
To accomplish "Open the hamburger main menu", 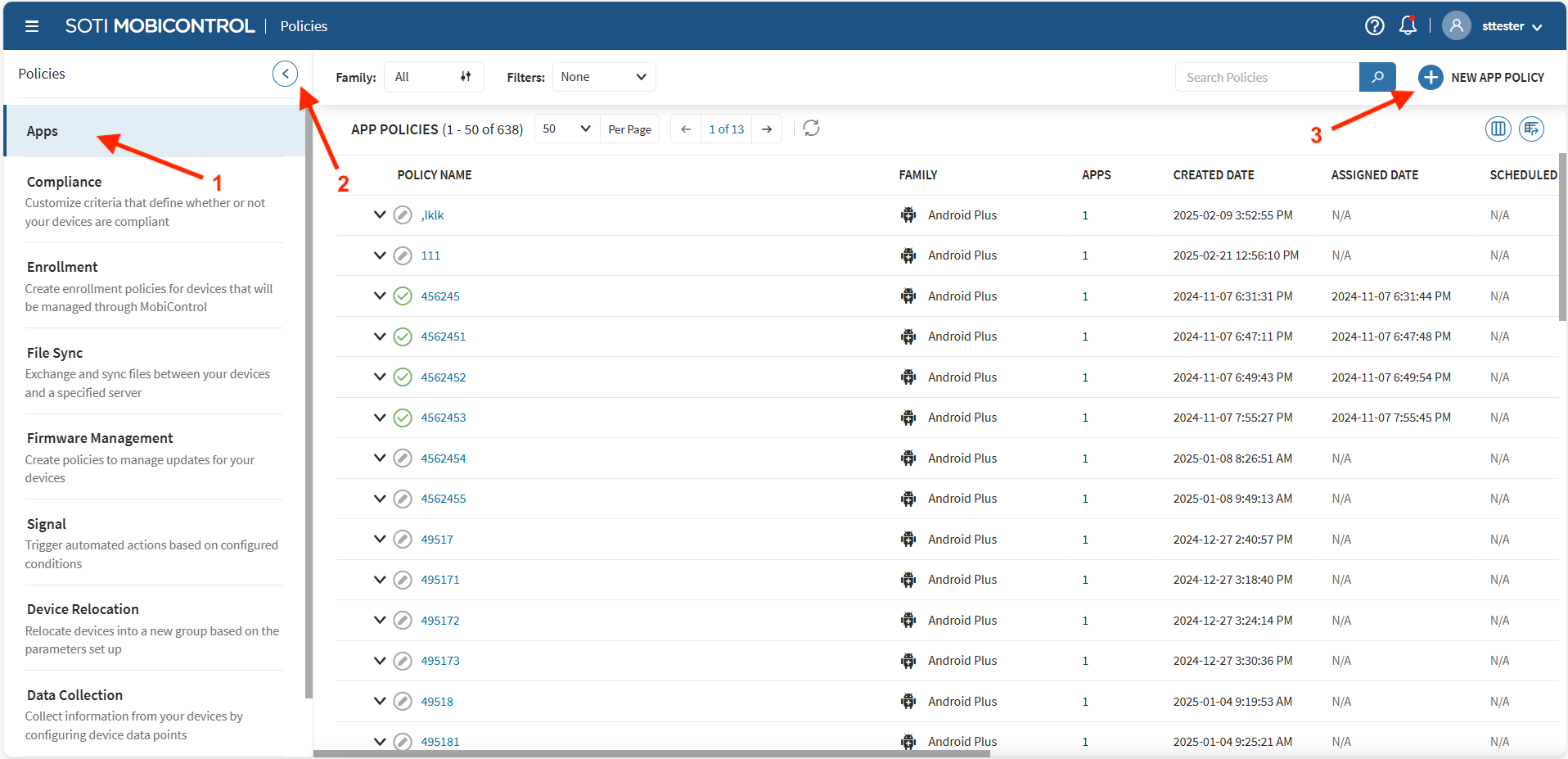I will tap(32, 26).
